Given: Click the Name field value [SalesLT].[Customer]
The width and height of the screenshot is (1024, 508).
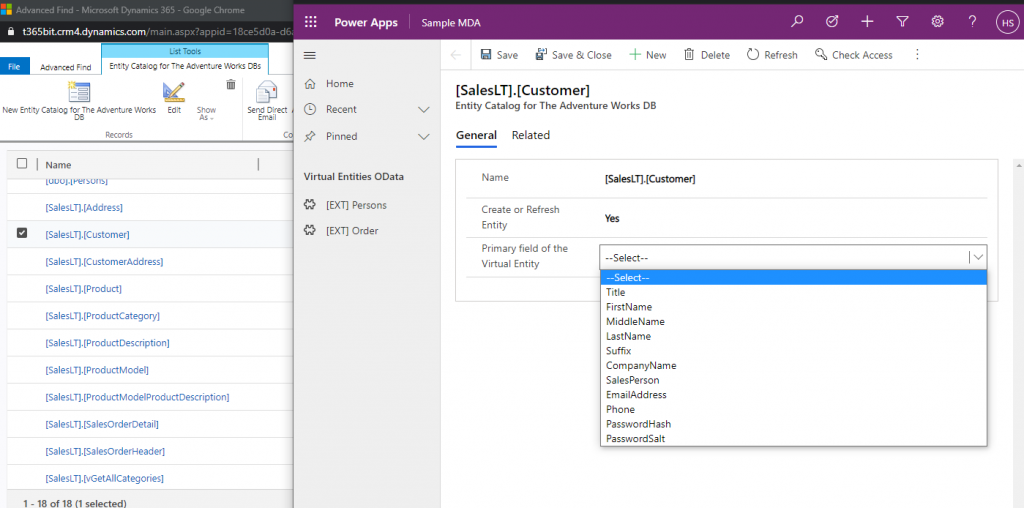Looking at the screenshot, I should pos(650,178).
